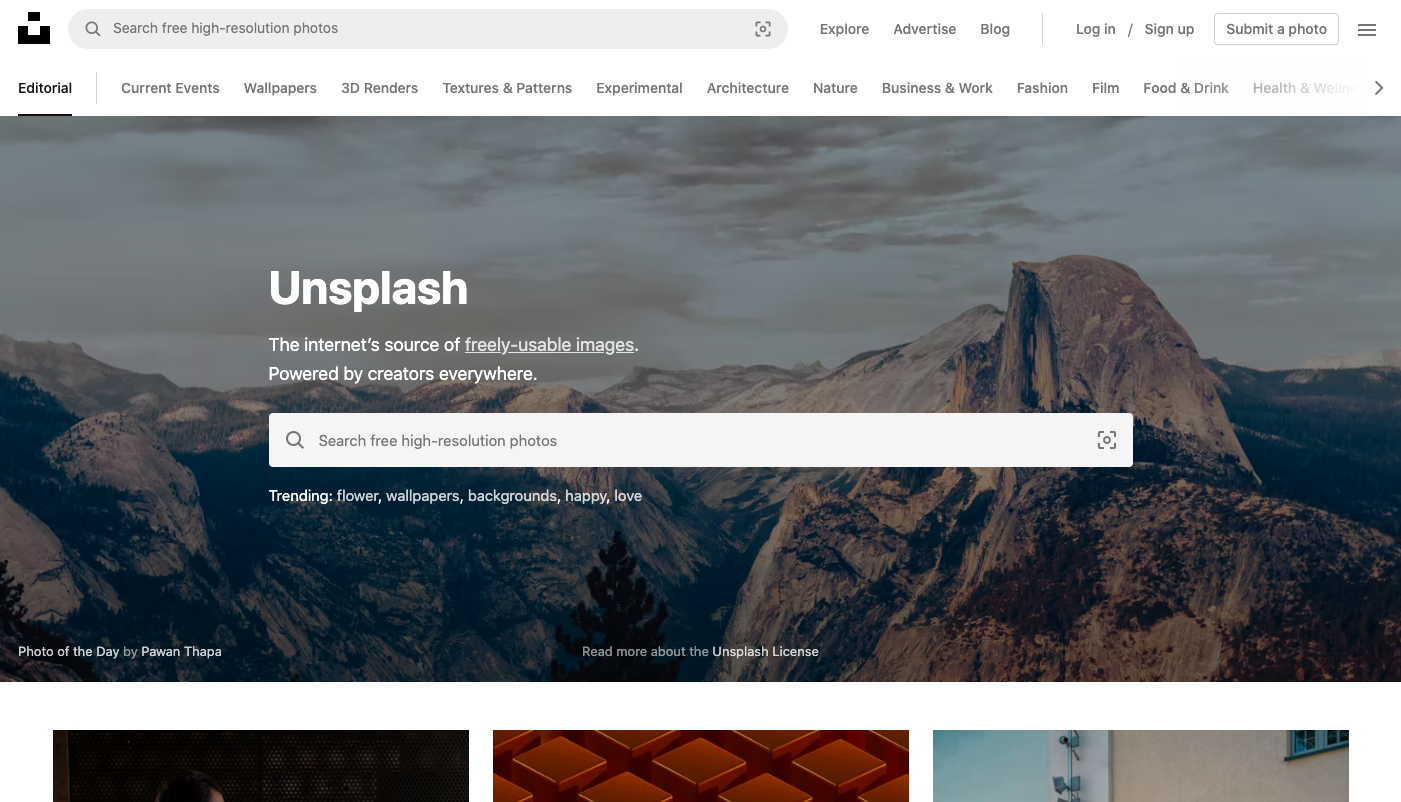
Task: Visit the Blog link
Action: click(x=995, y=29)
